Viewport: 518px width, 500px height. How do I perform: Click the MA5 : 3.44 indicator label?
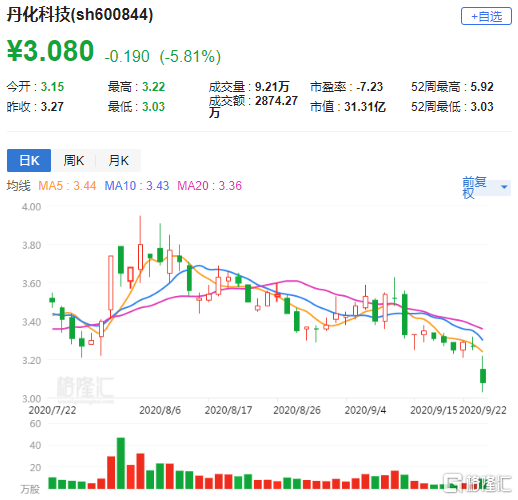67,185
